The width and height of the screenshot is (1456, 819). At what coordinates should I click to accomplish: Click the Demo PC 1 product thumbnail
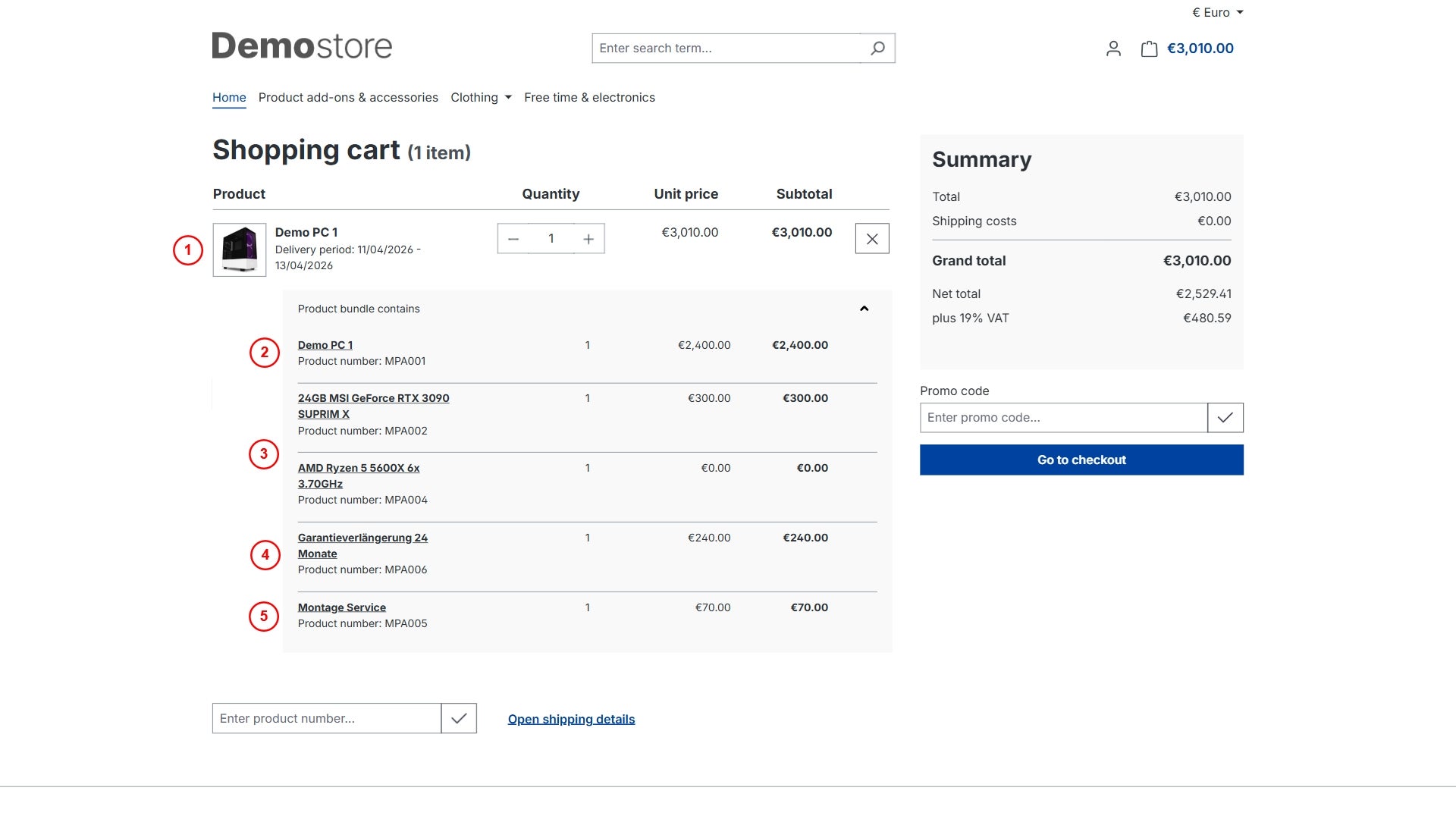point(240,249)
